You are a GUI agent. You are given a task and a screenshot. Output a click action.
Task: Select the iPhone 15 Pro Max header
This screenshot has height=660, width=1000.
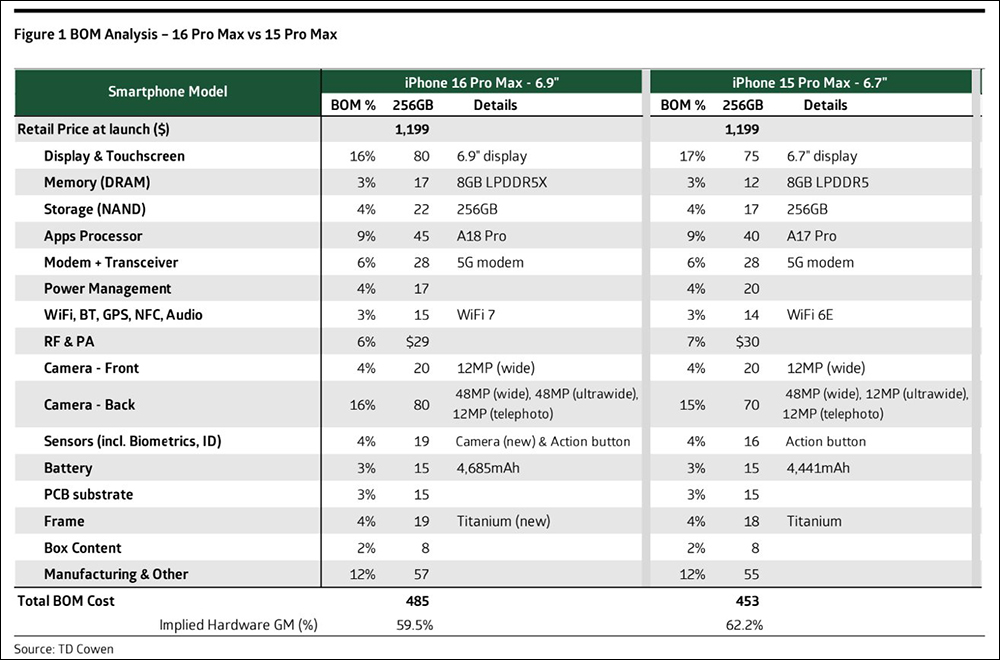[810, 83]
